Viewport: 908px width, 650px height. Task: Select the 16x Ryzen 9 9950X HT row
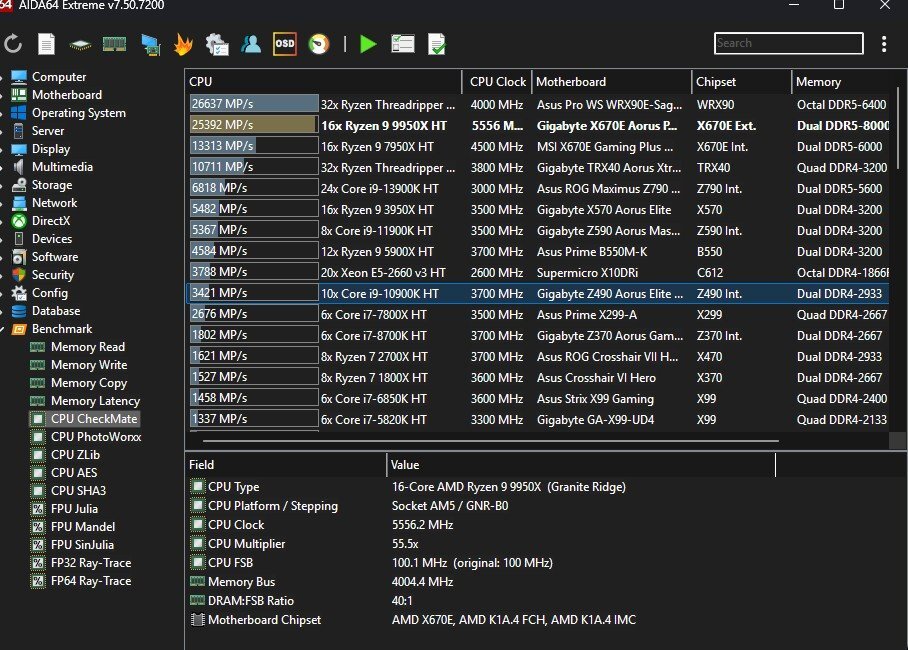click(539, 126)
